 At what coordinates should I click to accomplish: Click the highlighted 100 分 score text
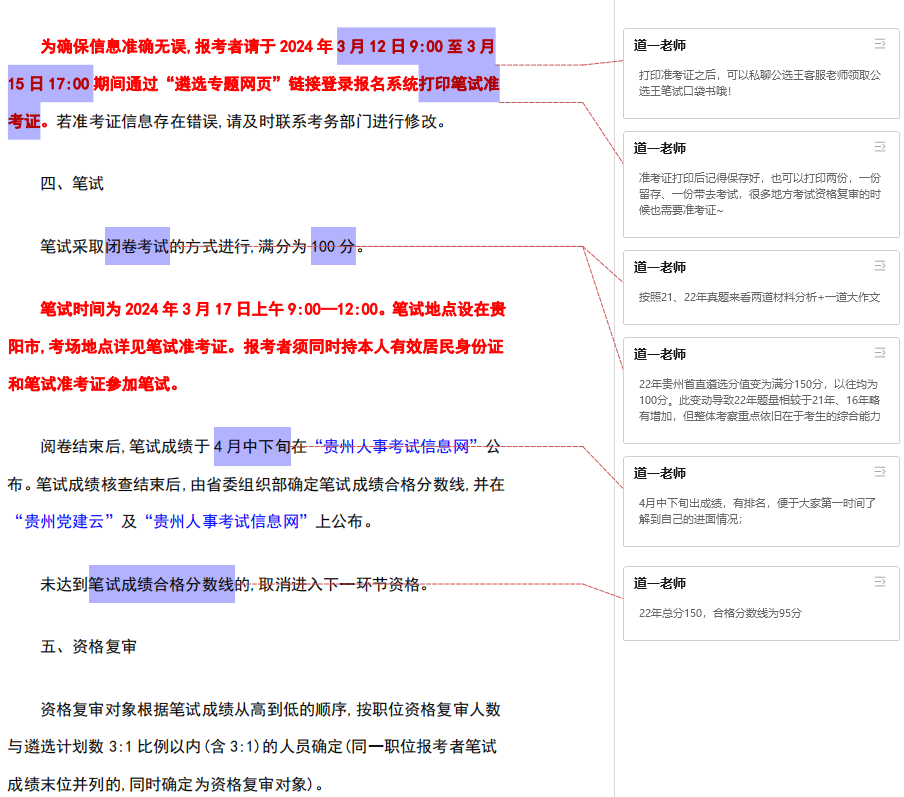tap(333, 246)
